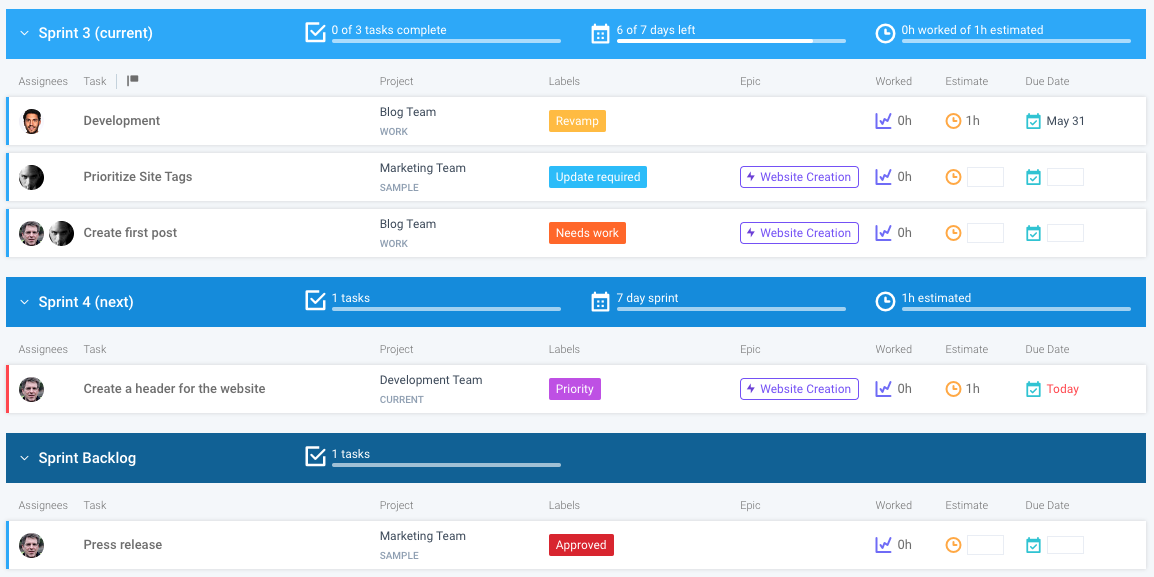Click the Sprint 3 hours-worked progress bar

click(1016, 41)
